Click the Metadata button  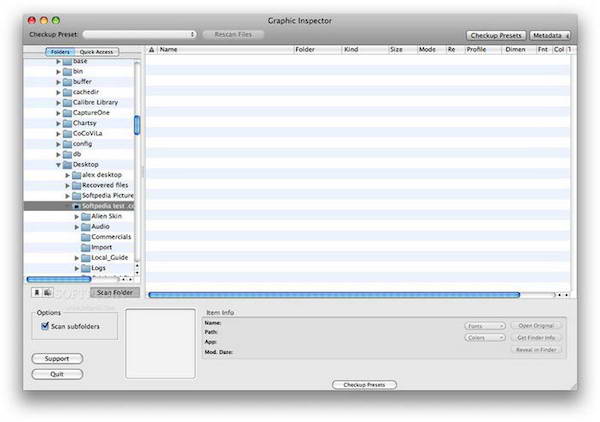pyautogui.click(x=550, y=35)
